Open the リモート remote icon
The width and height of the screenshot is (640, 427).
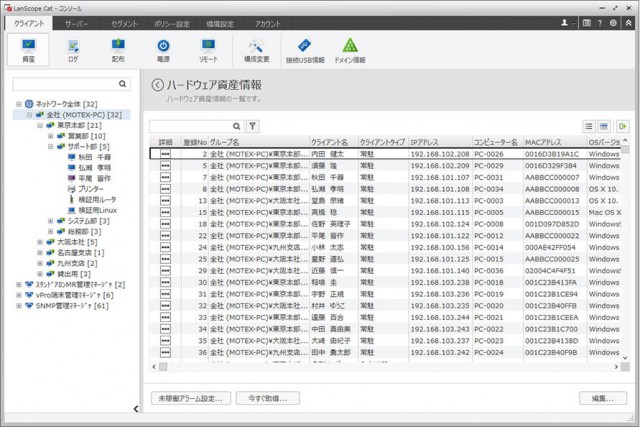pyautogui.click(x=208, y=50)
